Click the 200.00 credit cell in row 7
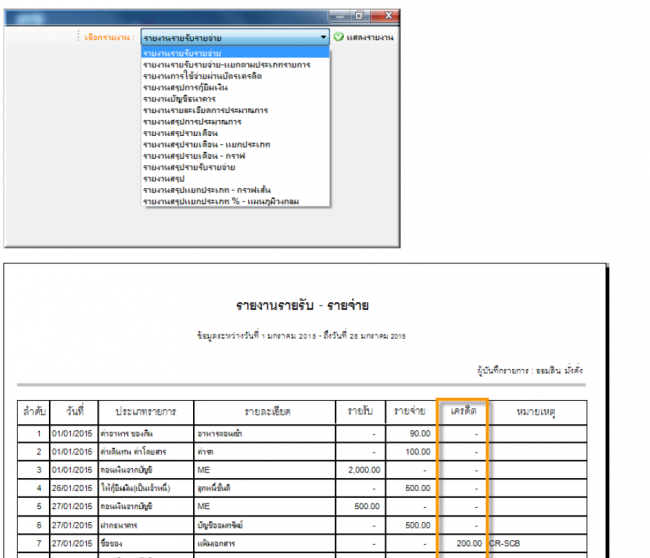Screen dimensions: 650x558 coord(463,543)
